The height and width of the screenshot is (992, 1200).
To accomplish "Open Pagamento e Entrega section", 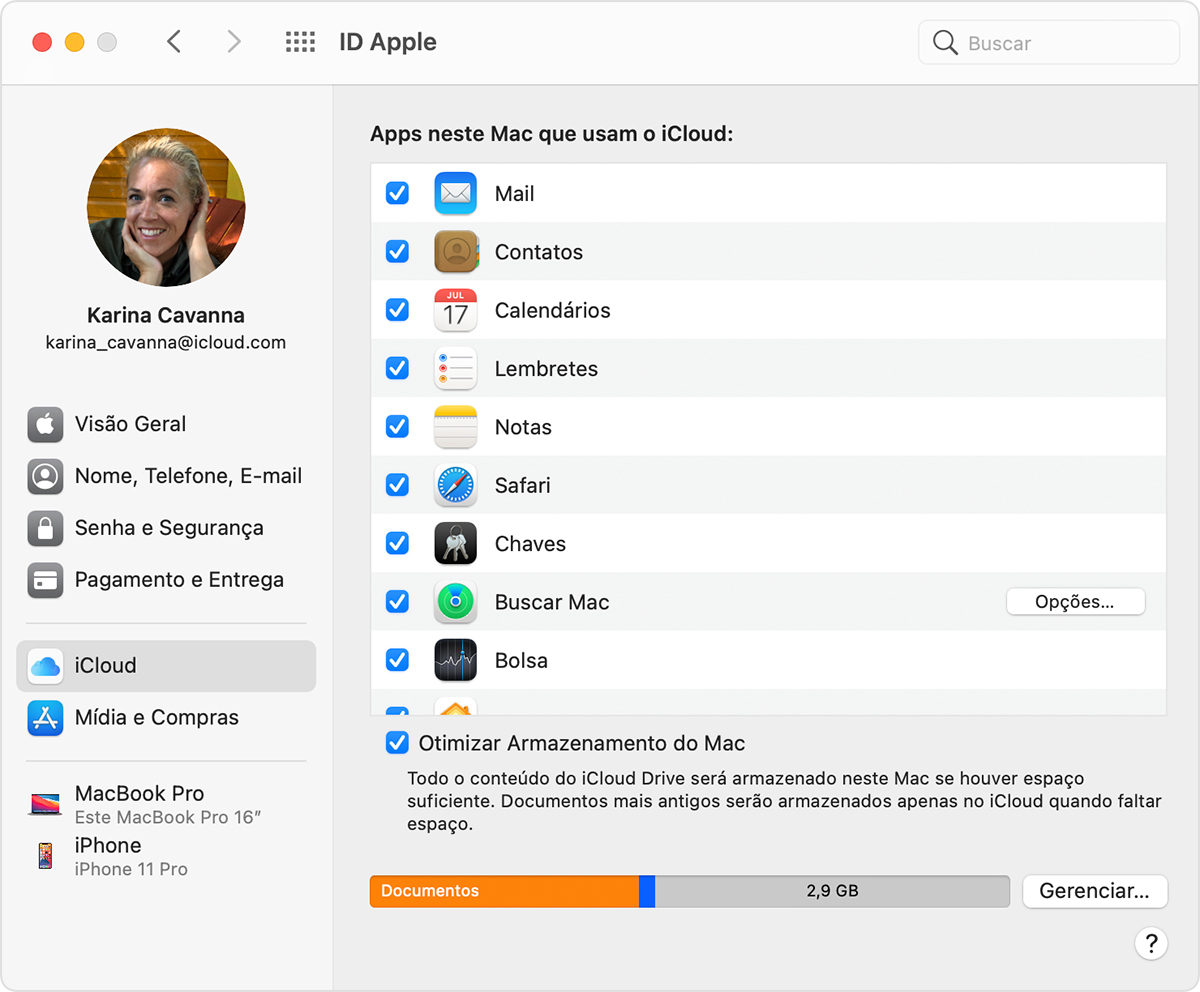I will (178, 580).
